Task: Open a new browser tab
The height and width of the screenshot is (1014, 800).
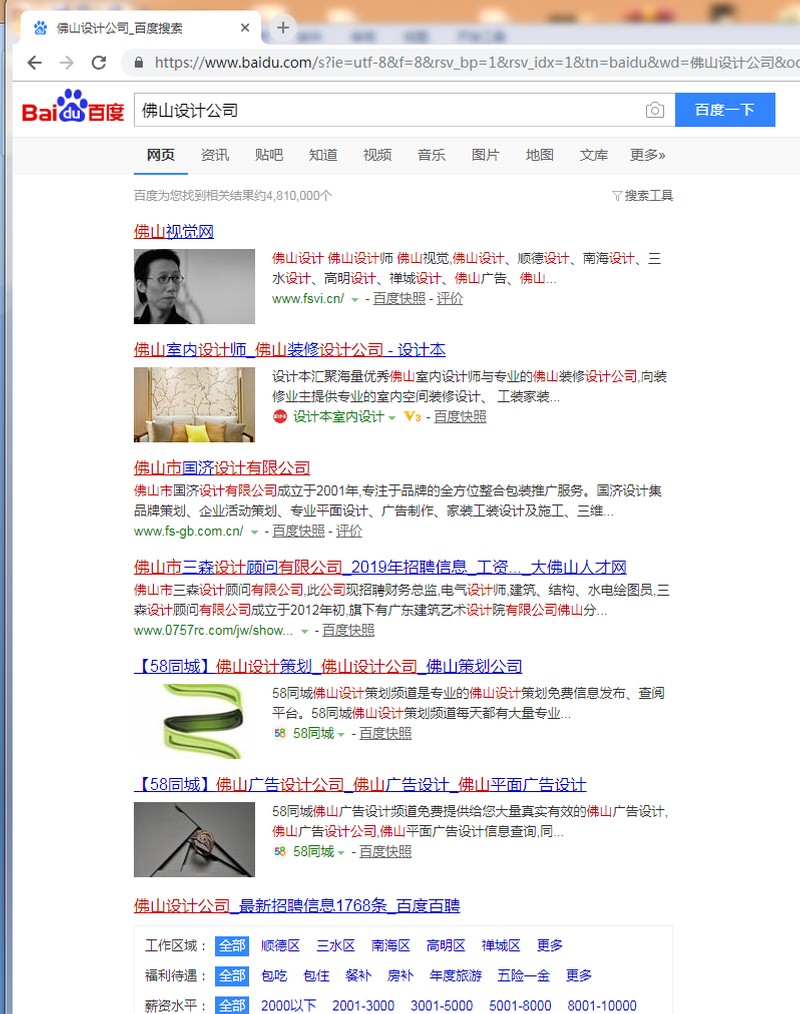Action: (x=283, y=28)
